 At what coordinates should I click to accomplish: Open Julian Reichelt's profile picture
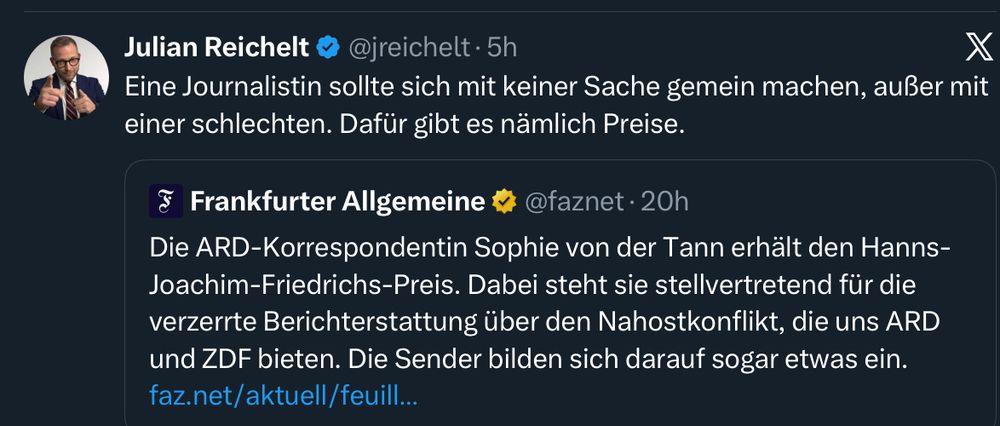click(66, 78)
